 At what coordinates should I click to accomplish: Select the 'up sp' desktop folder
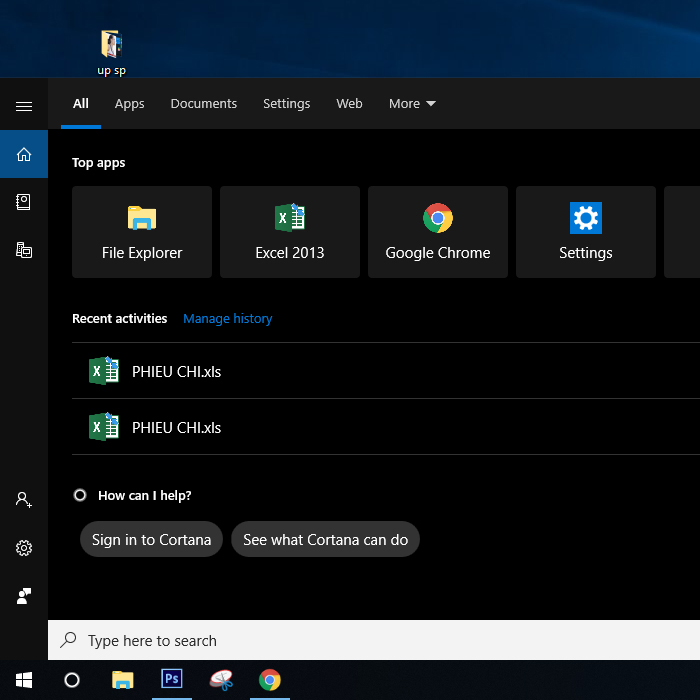click(x=112, y=53)
